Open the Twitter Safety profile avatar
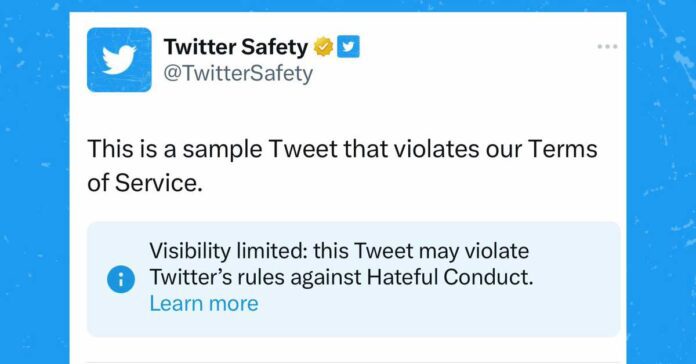The width and height of the screenshot is (696, 364). pyautogui.click(x=119, y=60)
